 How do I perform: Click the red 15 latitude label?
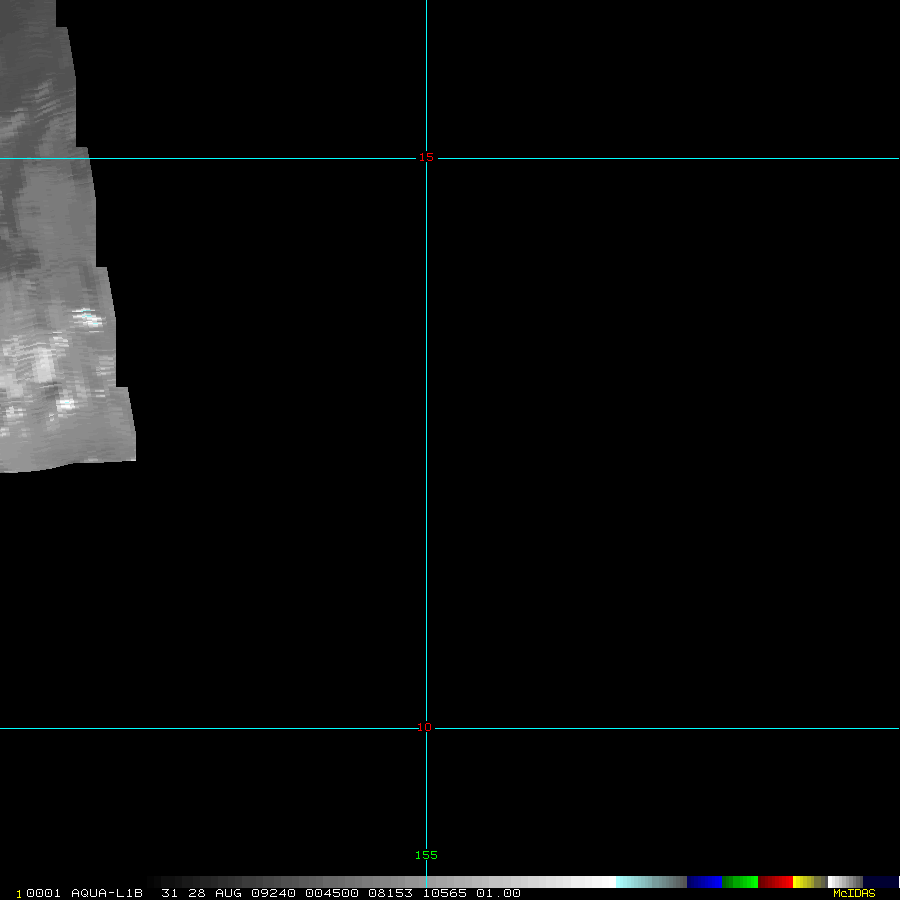coord(426,157)
